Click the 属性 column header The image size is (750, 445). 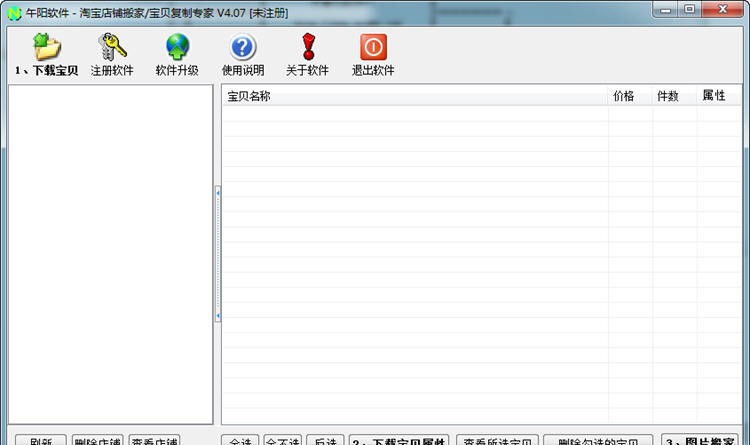pyautogui.click(x=718, y=96)
